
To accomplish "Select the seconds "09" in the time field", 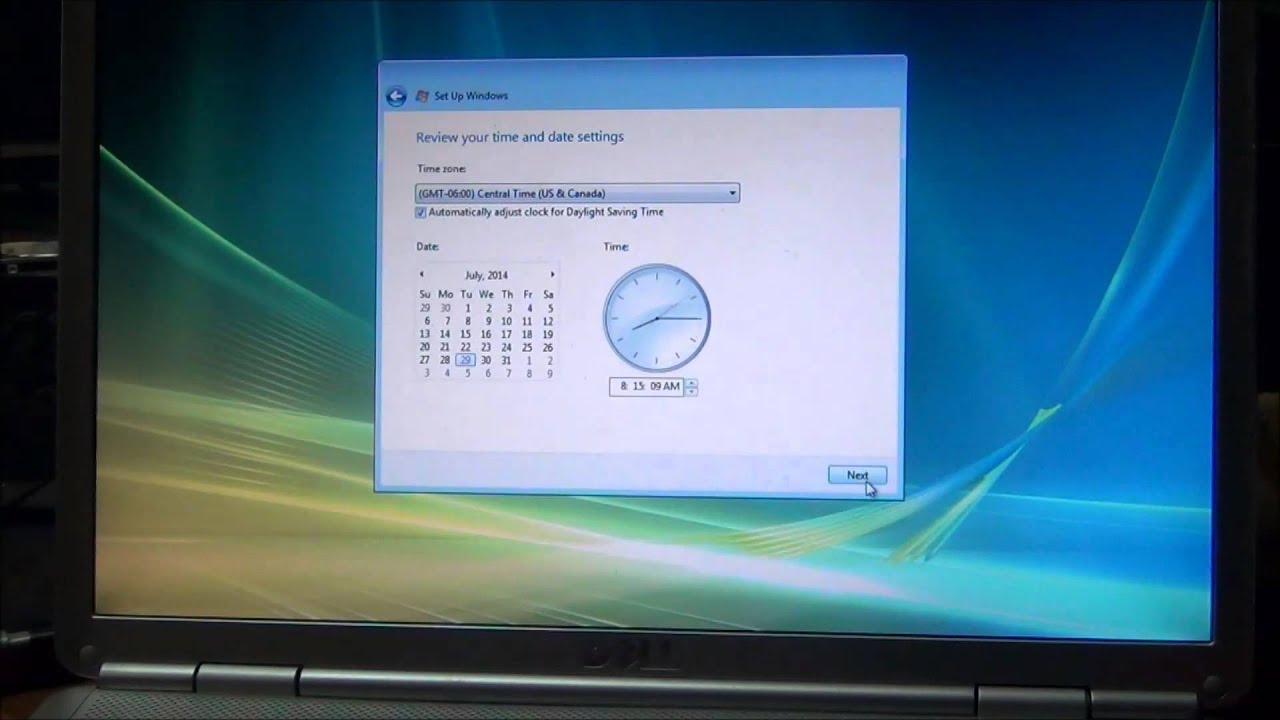I will tap(656, 386).
